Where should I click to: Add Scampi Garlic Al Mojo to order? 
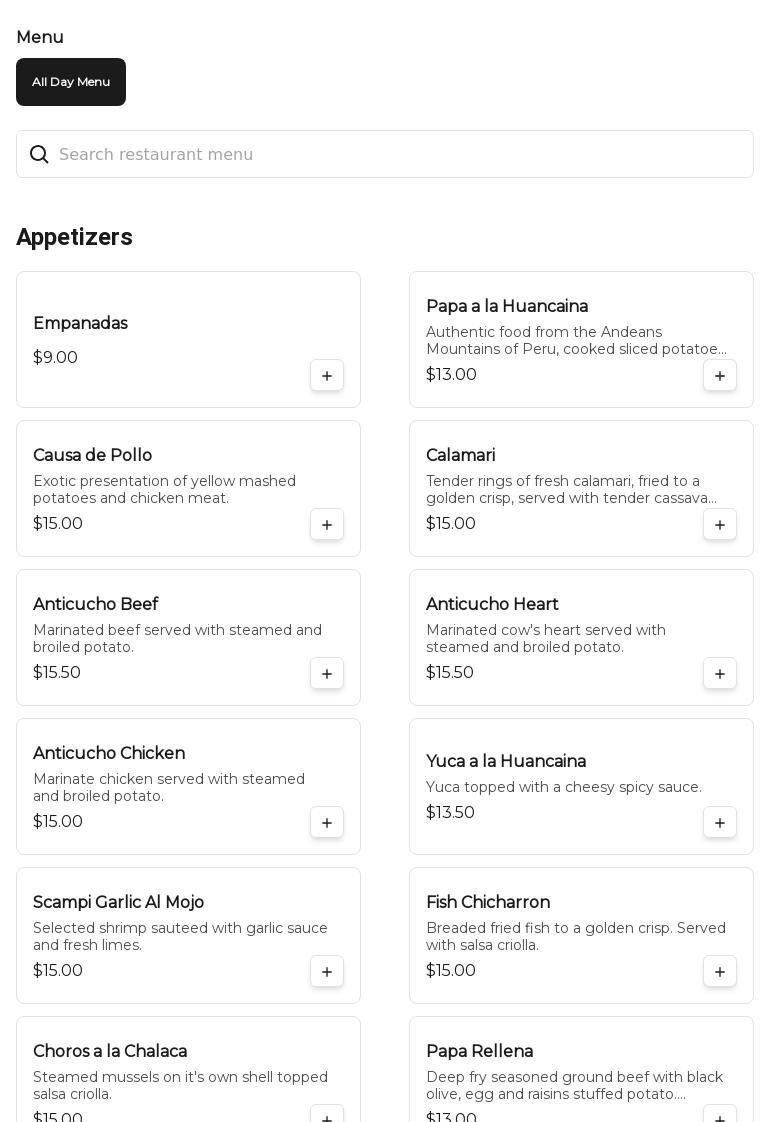point(327,972)
